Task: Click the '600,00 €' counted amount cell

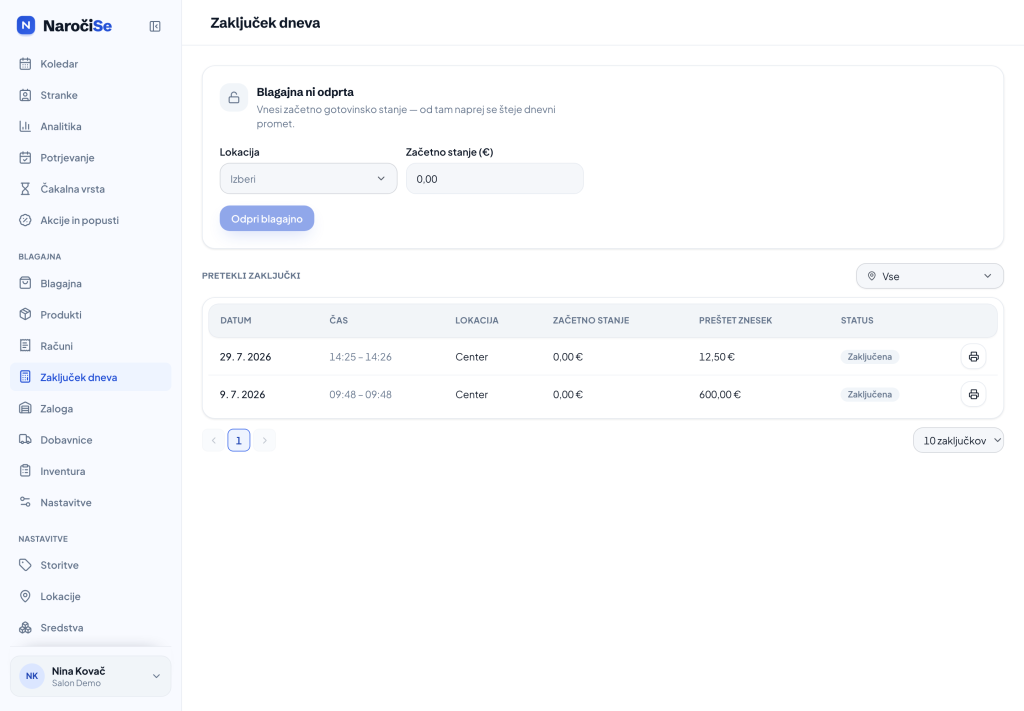Action: click(x=720, y=395)
